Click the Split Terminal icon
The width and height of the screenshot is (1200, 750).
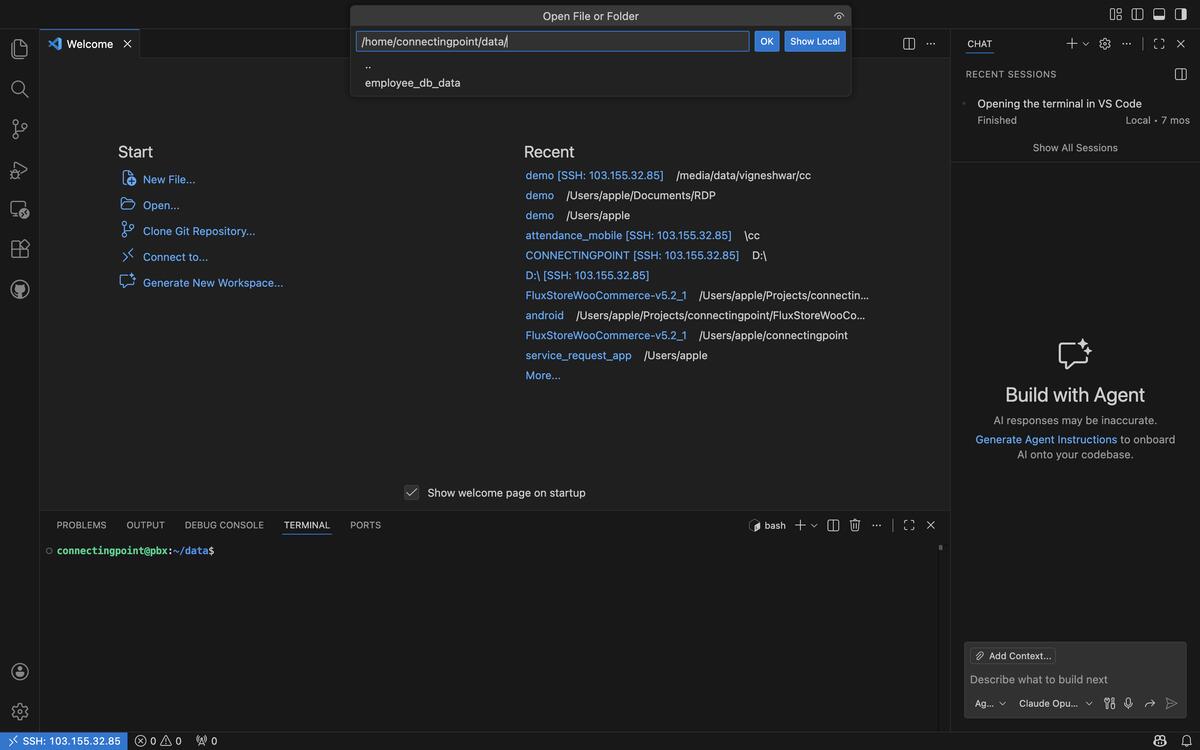(833, 525)
